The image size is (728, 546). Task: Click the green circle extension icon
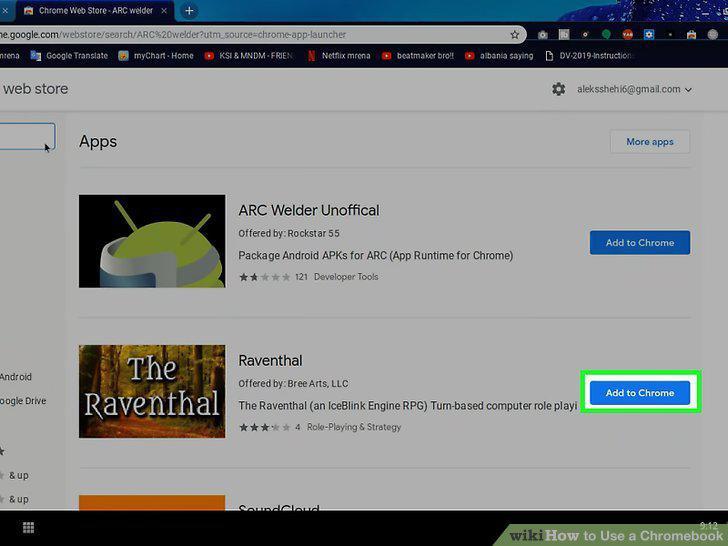tap(606, 34)
